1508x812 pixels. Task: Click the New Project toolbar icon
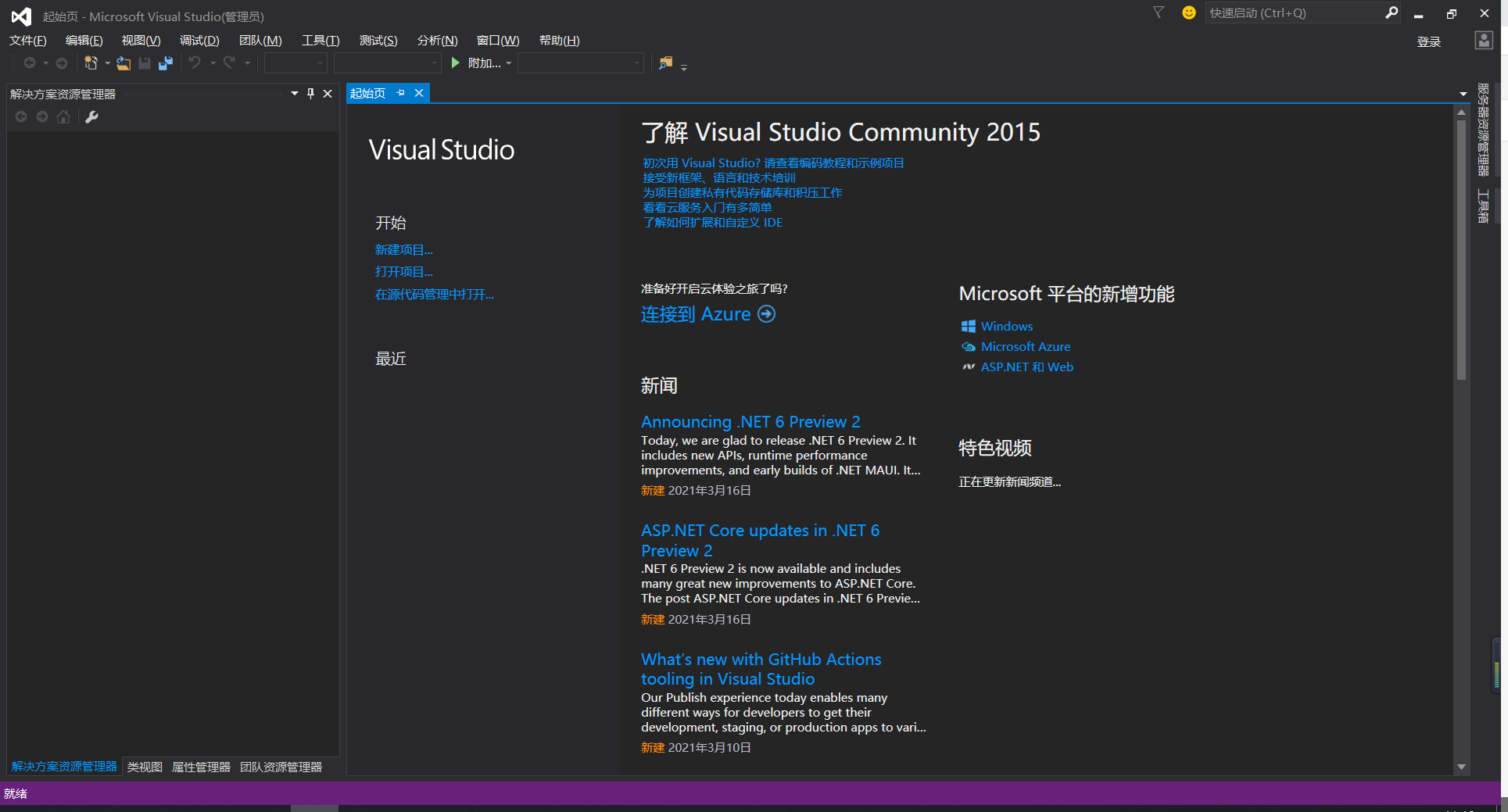(x=91, y=63)
